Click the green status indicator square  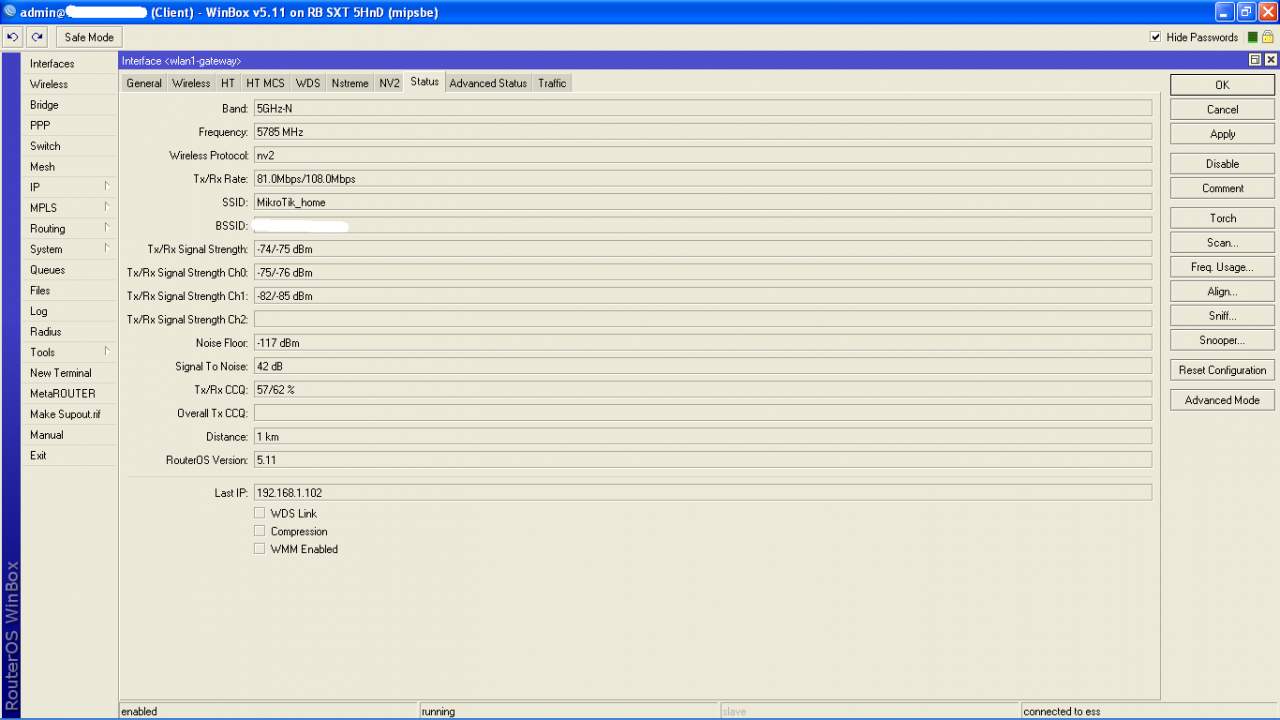[x=1253, y=37]
